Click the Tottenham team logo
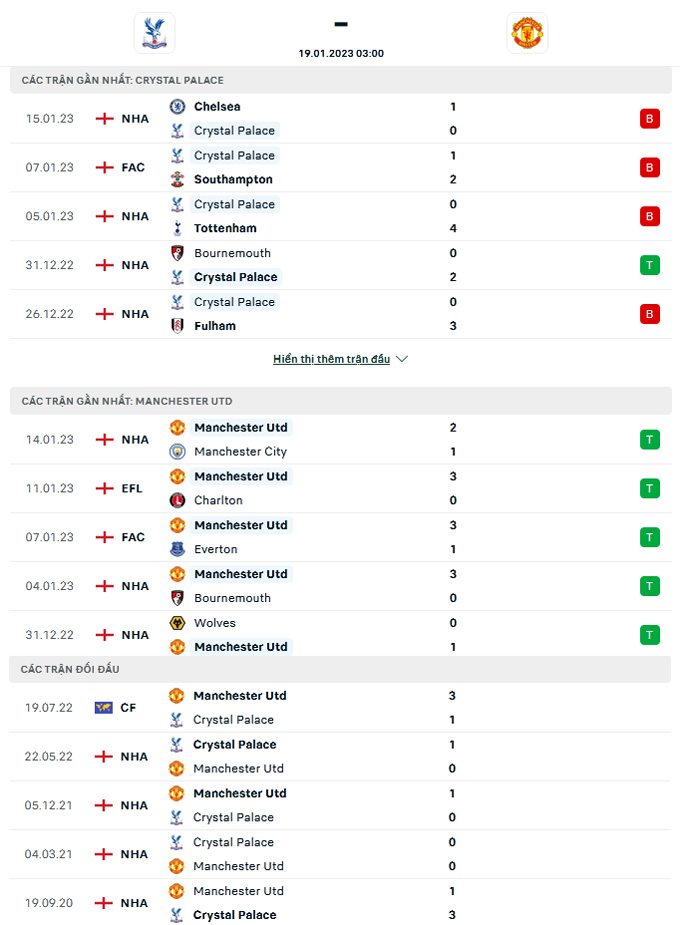The image size is (680, 925). pos(177,228)
